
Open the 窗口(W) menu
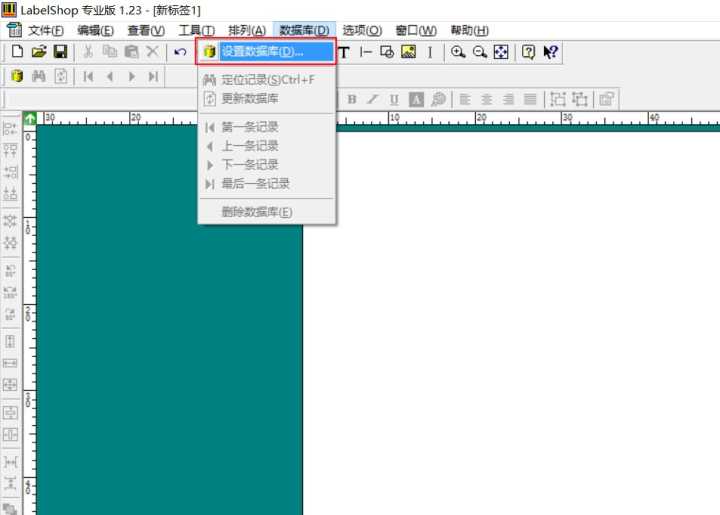tap(416, 31)
